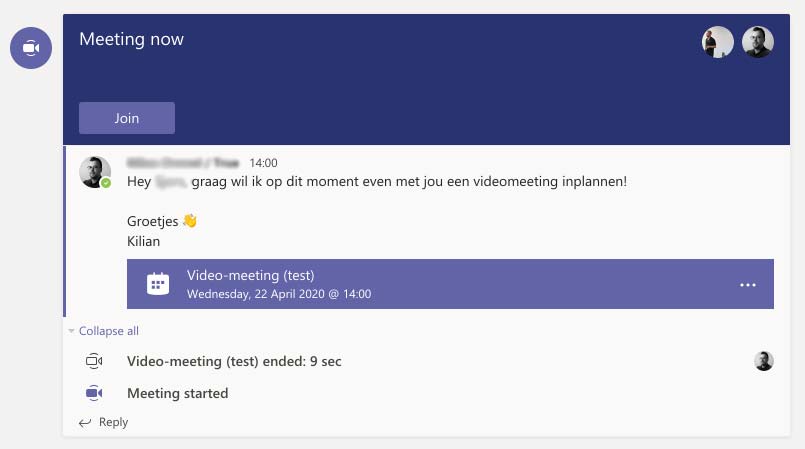Reply to the conversation thread
Viewport: 805px width, 449px height.
point(113,422)
